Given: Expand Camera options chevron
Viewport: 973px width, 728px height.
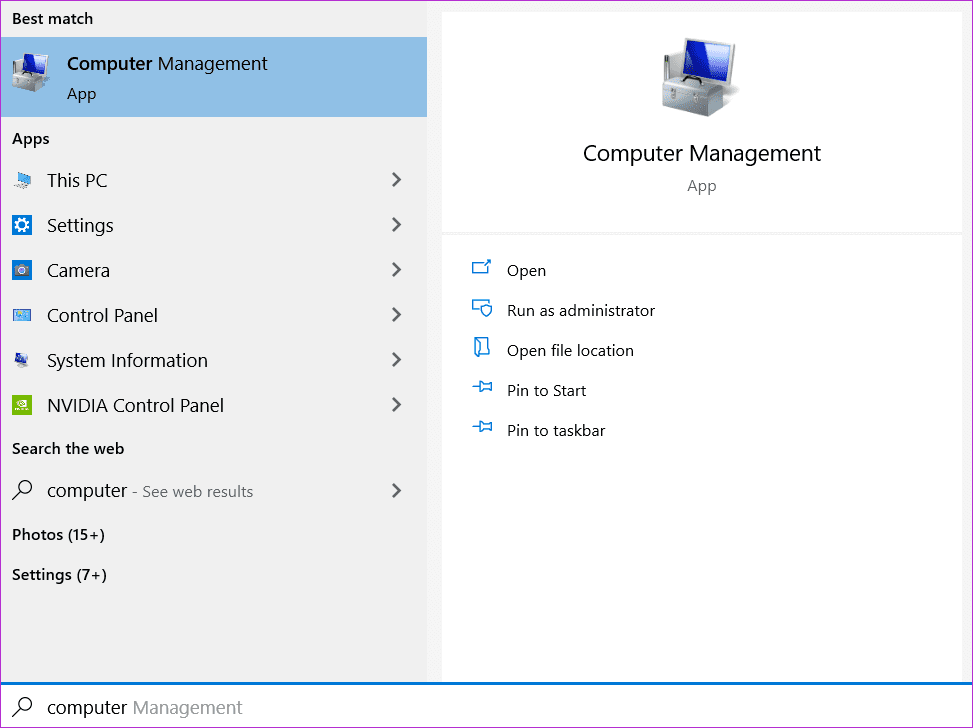Looking at the screenshot, I should click(x=397, y=270).
